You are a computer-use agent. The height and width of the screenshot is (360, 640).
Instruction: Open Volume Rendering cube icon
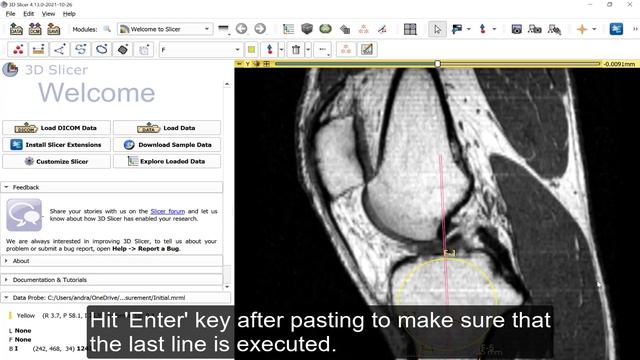[x=307, y=29]
